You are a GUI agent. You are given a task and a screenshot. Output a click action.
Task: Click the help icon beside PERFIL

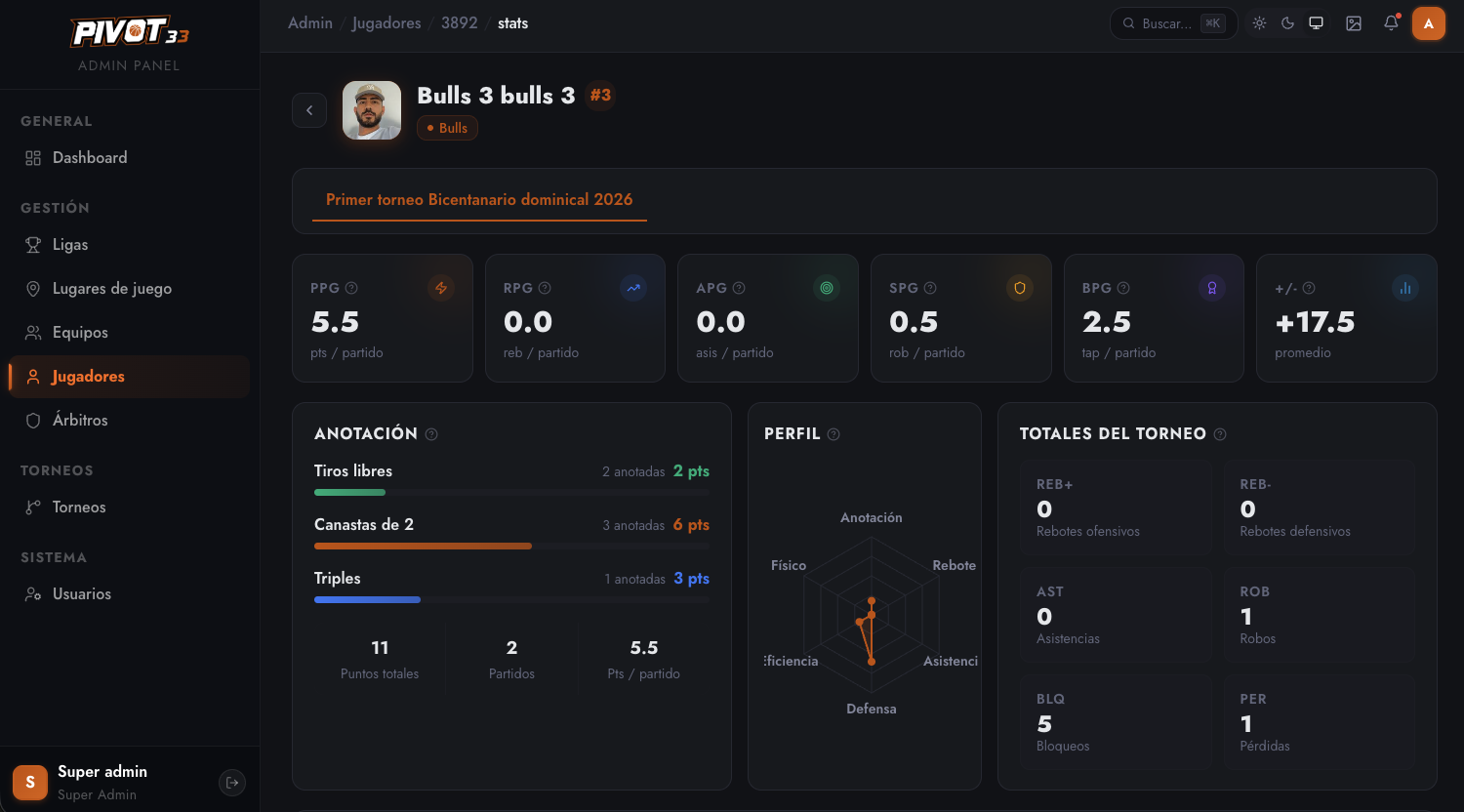pyautogui.click(x=834, y=434)
